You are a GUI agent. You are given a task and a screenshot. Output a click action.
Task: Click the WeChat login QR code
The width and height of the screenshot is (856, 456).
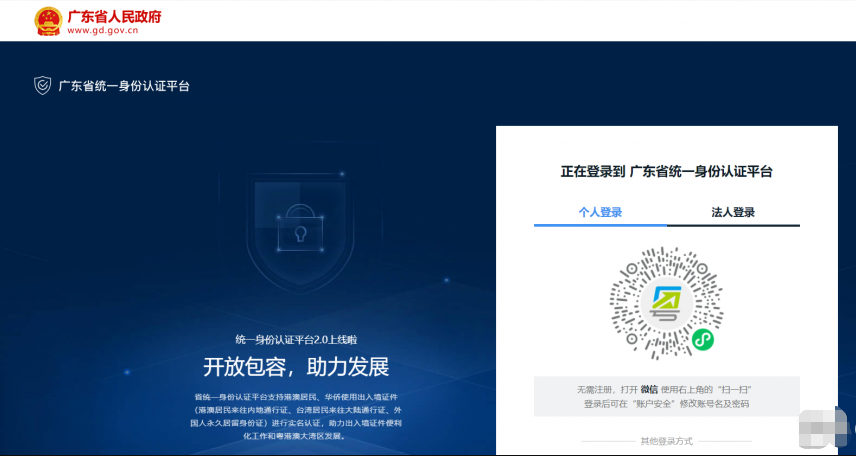pos(667,303)
